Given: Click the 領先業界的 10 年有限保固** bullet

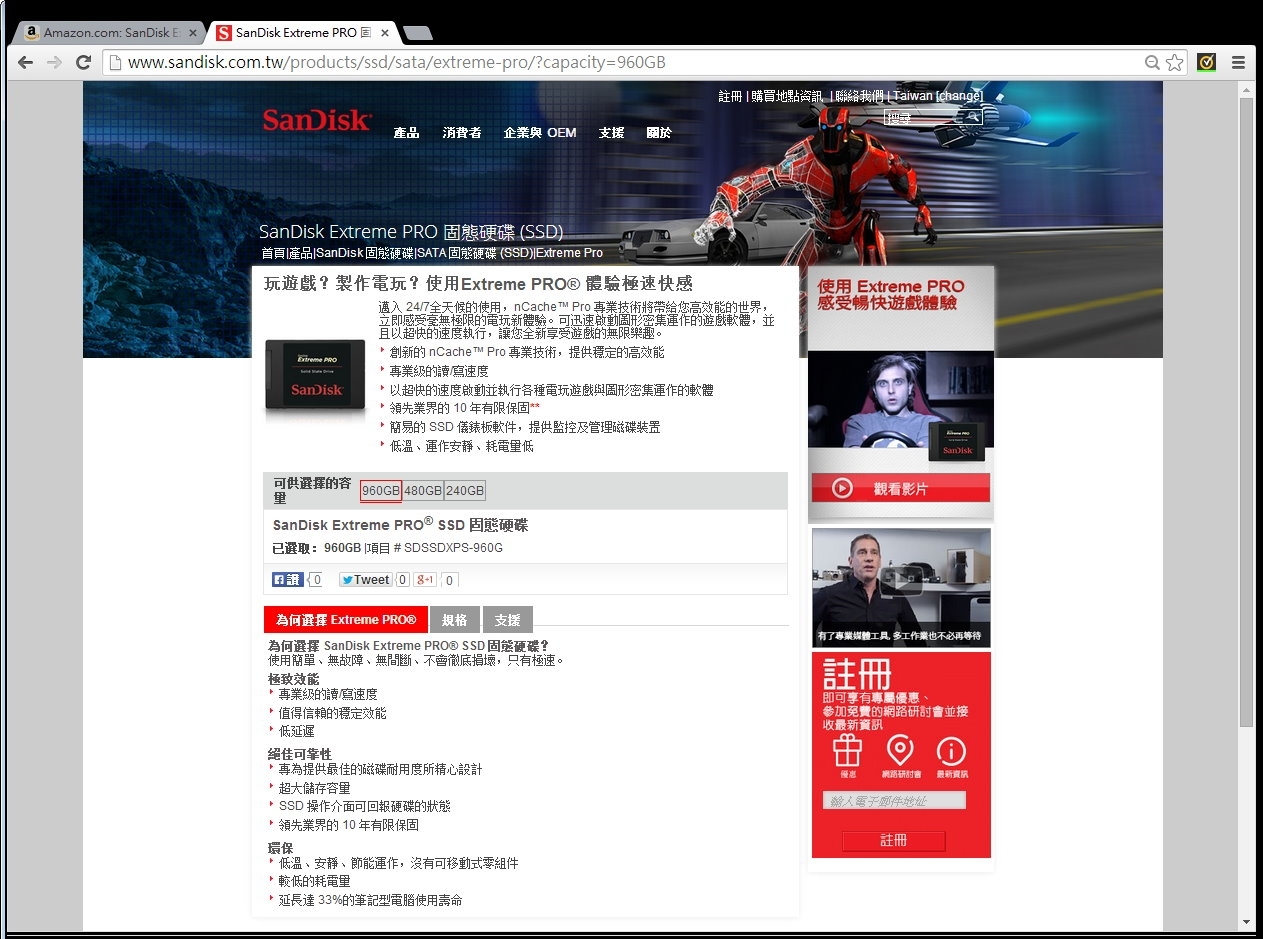Looking at the screenshot, I should 465,408.
